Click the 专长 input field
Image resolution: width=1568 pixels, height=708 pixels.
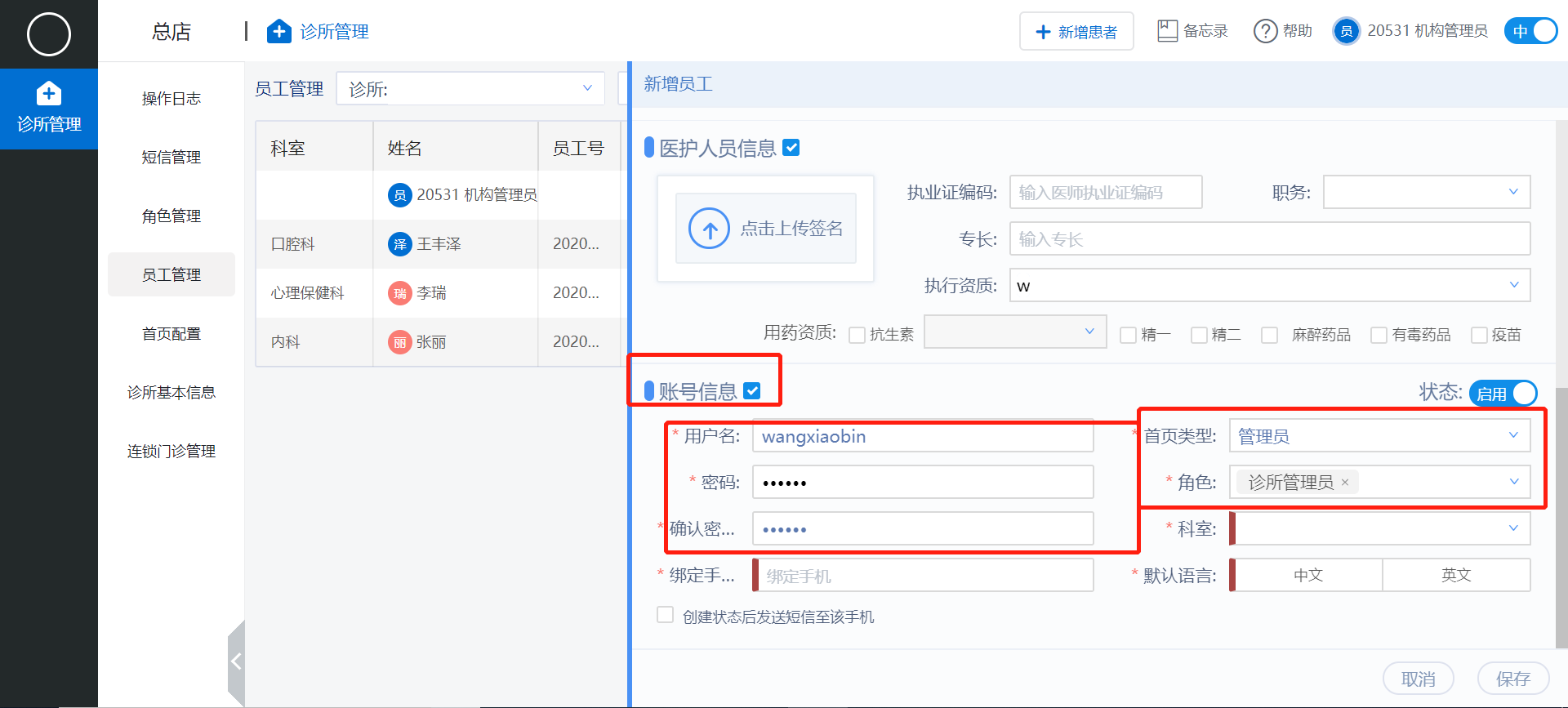point(1270,238)
